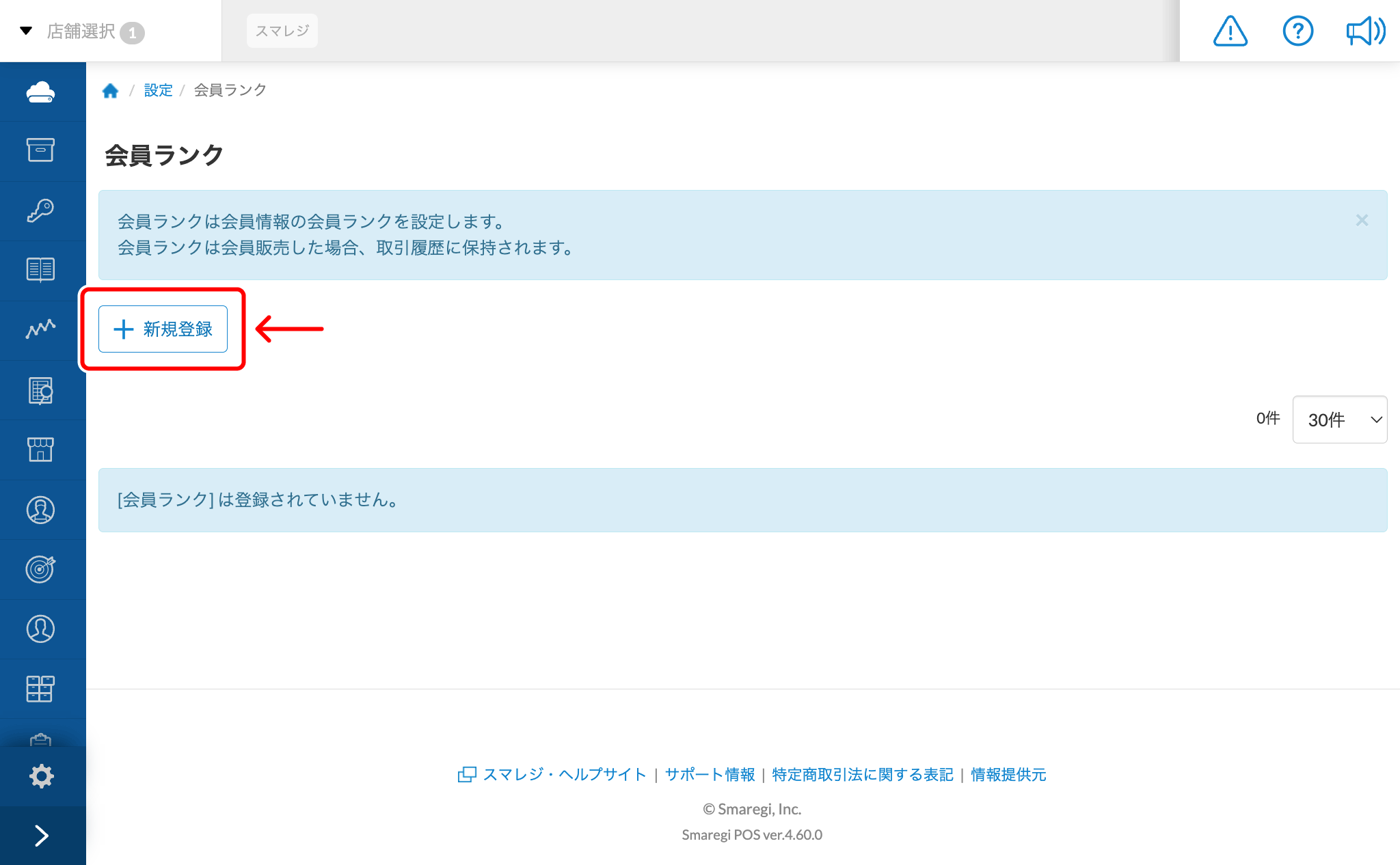The image size is (1400, 865).
Task: Go home via breadcrumb house icon
Action: tap(111, 90)
